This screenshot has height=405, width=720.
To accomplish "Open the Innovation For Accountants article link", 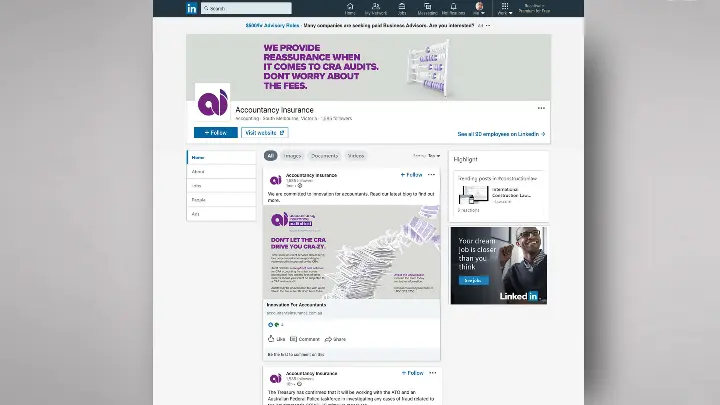I will [x=296, y=305].
